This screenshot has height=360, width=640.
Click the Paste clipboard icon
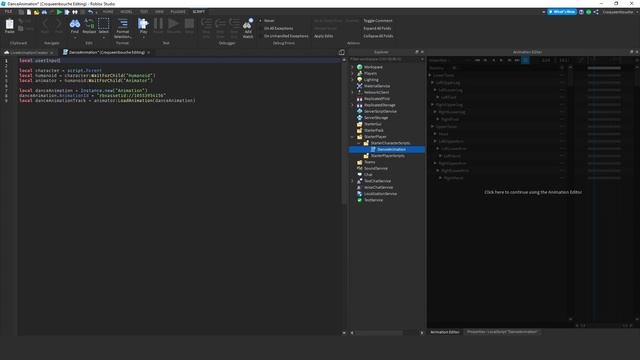click(9, 25)
